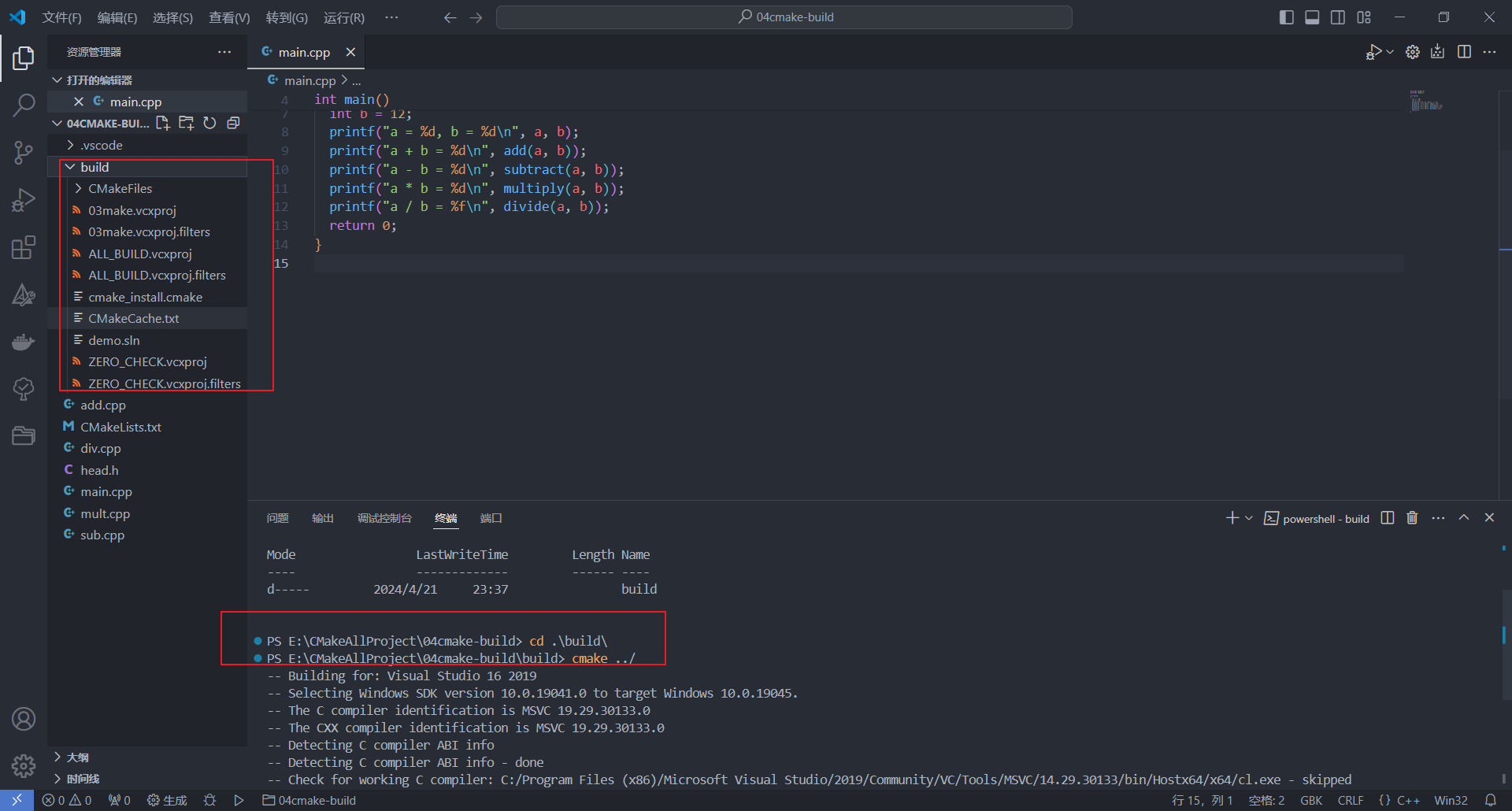This screenshot has height=811, width=1512.
Task: Click the code minimap preview
Action: 1425,101
